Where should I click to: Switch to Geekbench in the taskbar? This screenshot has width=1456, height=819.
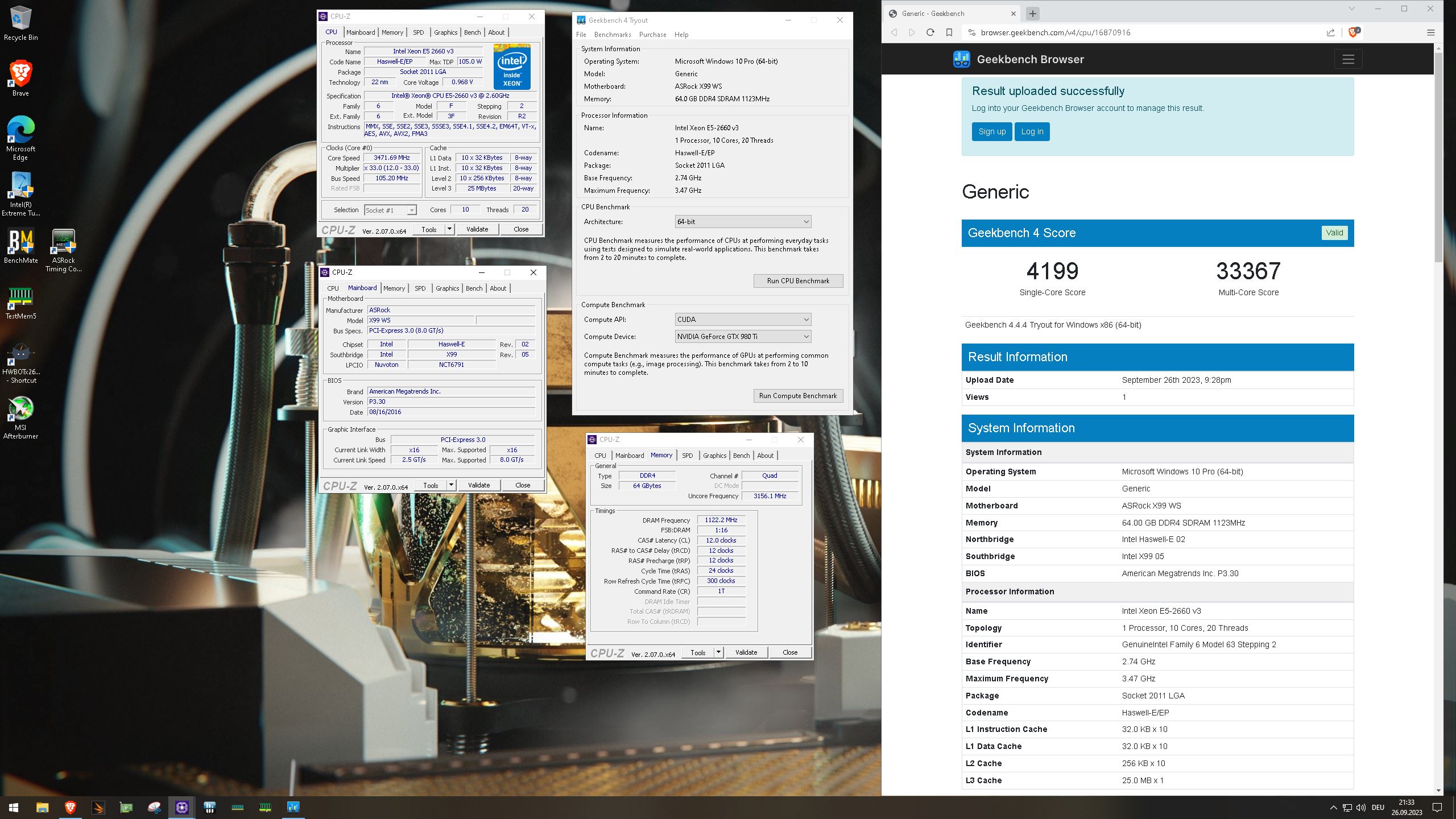(293, 807)
